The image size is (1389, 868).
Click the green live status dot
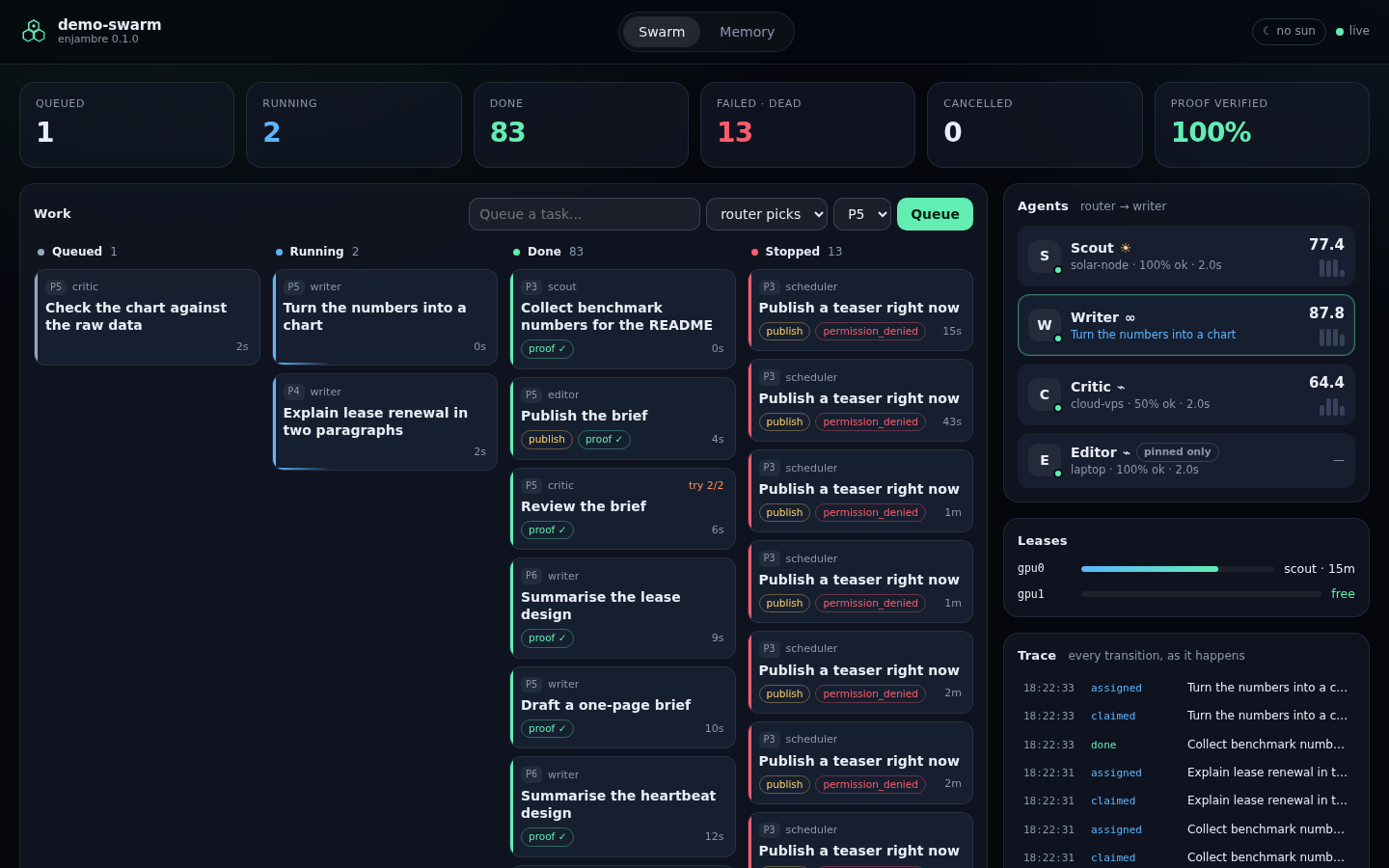pos(1340,32)
